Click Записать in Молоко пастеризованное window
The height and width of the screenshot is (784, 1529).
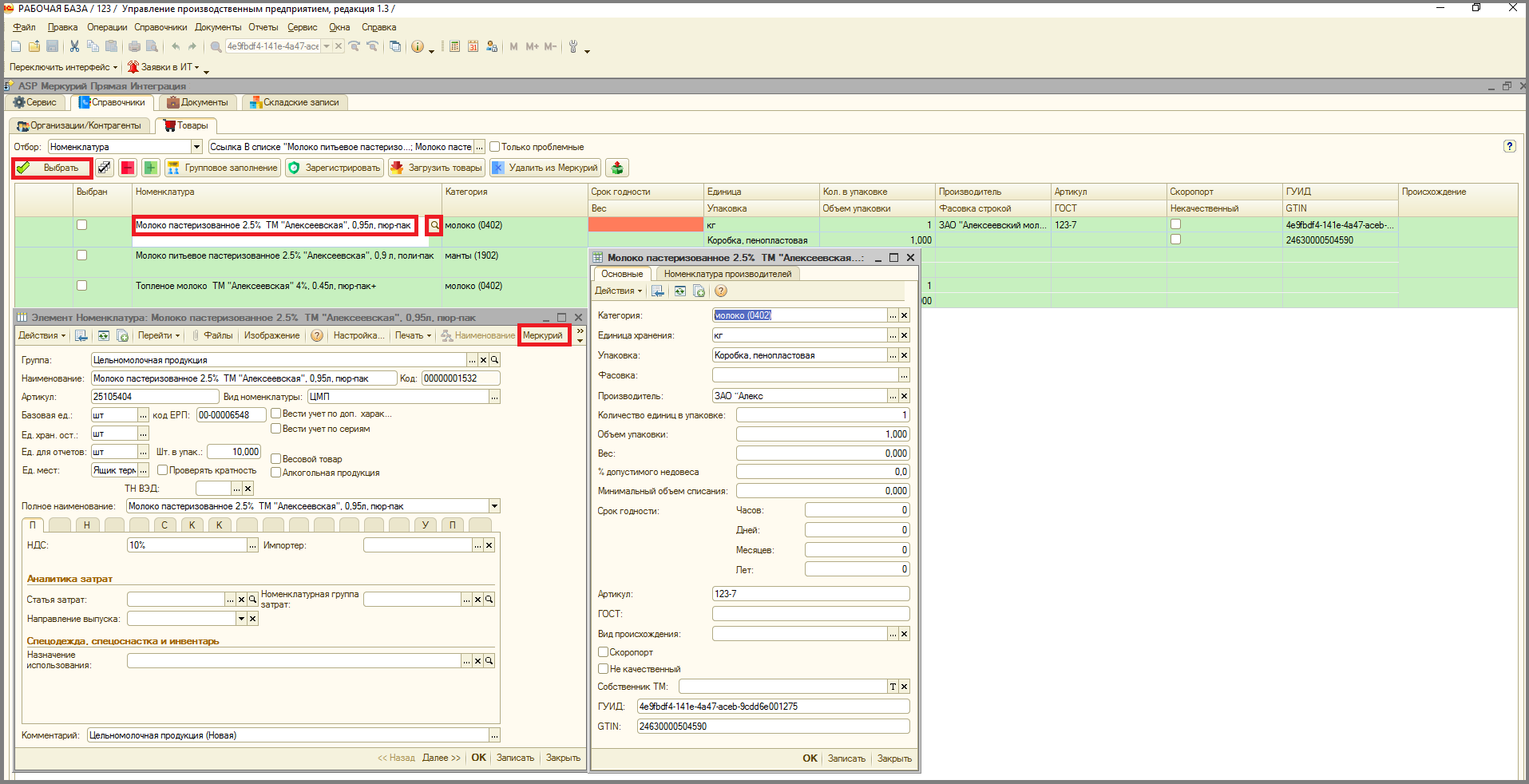coord(846,758)
